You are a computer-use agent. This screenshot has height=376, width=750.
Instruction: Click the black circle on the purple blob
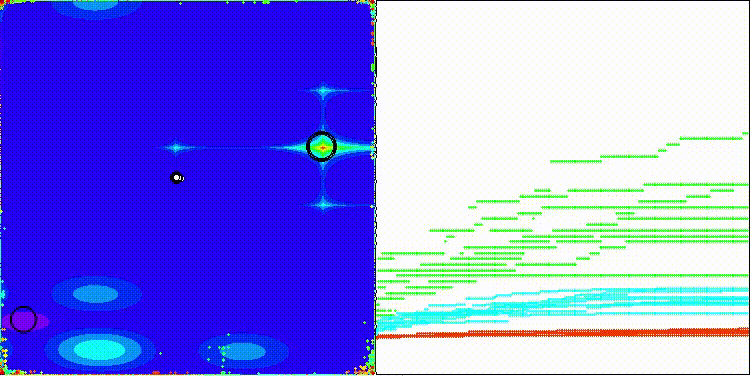click(x=23, y=319)
